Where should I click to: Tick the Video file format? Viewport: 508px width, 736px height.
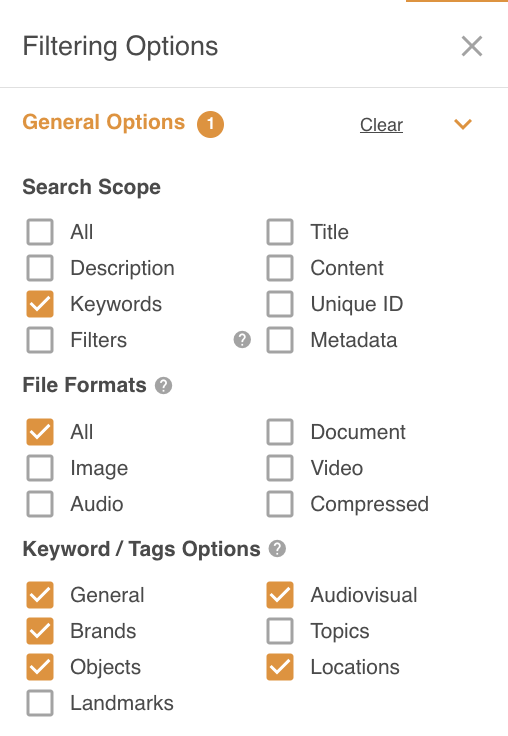point(280,468)
